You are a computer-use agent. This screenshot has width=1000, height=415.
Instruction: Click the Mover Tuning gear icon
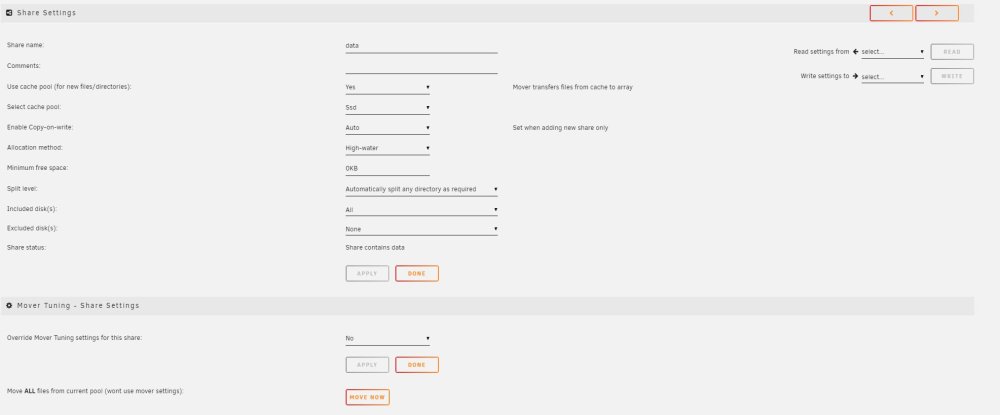pyautogui.click(x=9, y=305)
